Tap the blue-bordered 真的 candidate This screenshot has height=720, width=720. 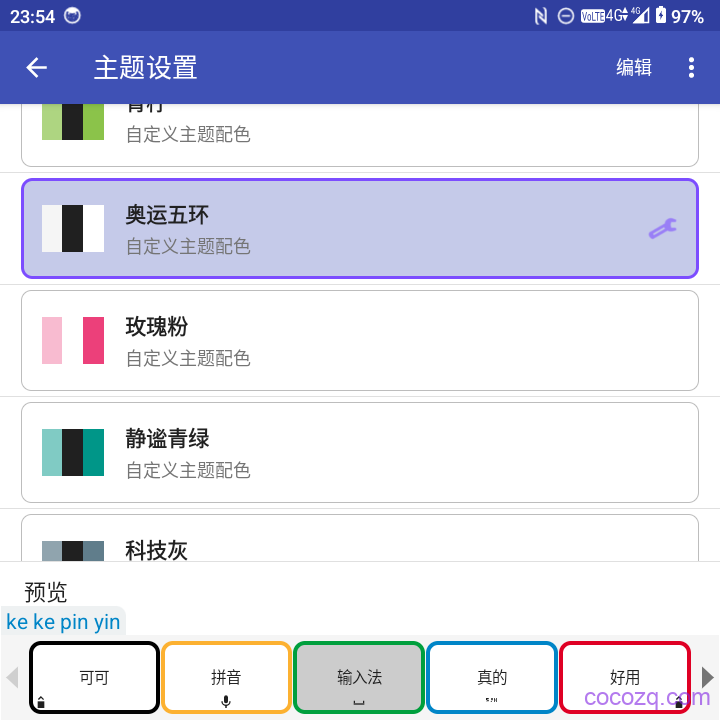(x=491, y=677)
